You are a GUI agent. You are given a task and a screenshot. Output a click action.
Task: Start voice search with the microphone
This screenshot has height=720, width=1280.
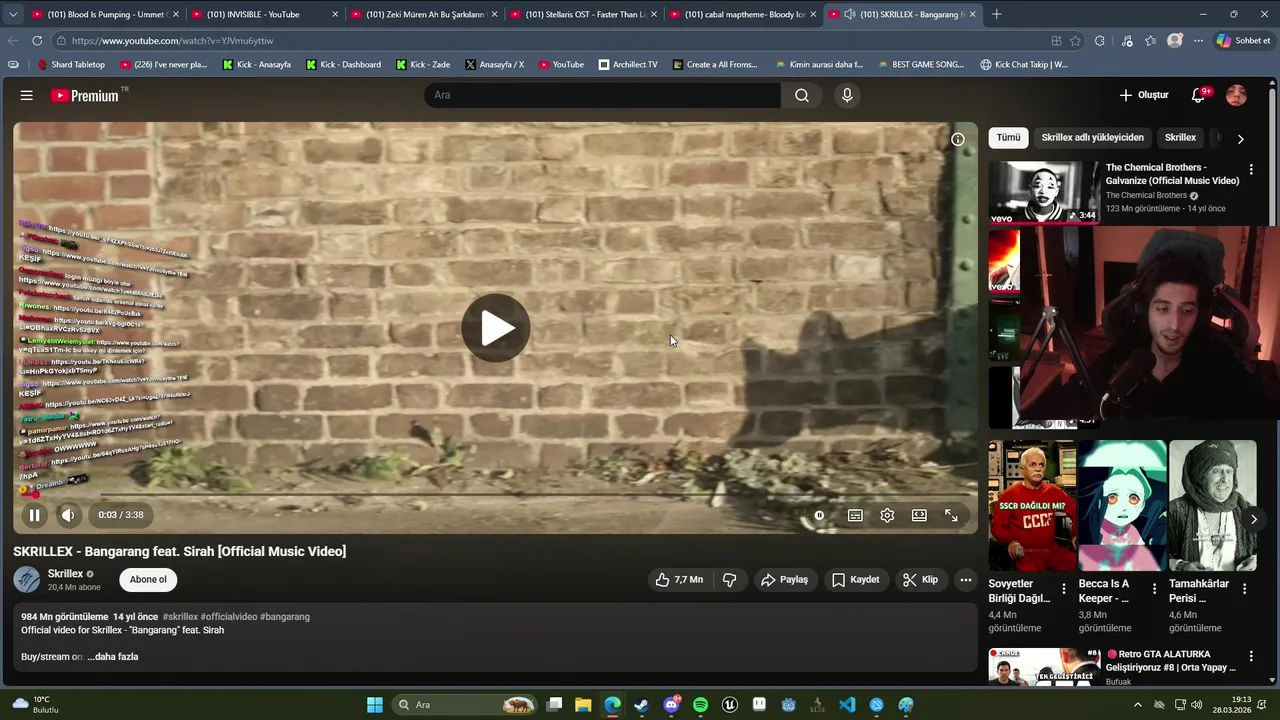pyautogui.click(x=847, y=95)
